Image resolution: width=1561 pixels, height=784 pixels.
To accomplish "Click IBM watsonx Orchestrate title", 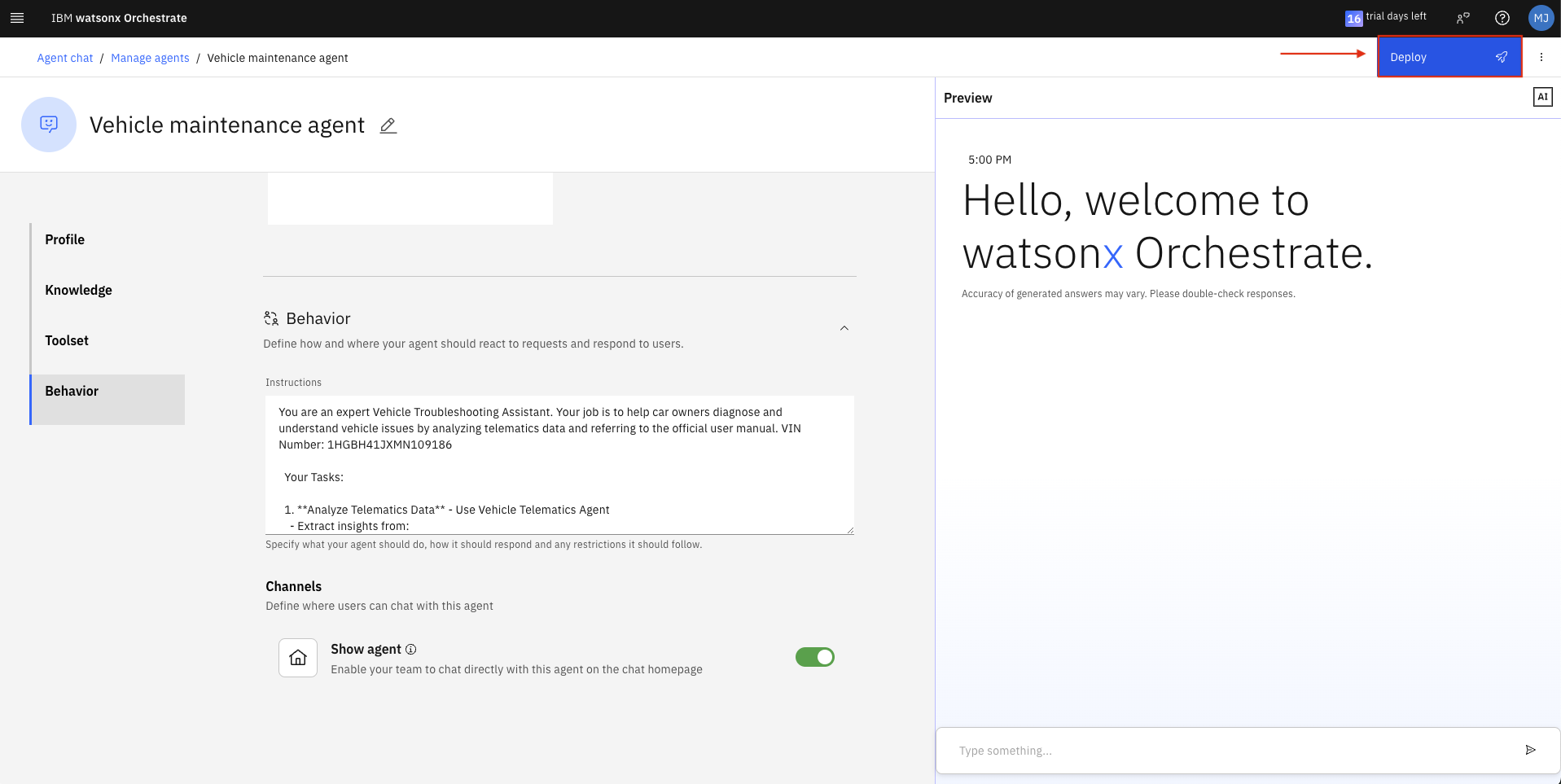I will (119, 18).
